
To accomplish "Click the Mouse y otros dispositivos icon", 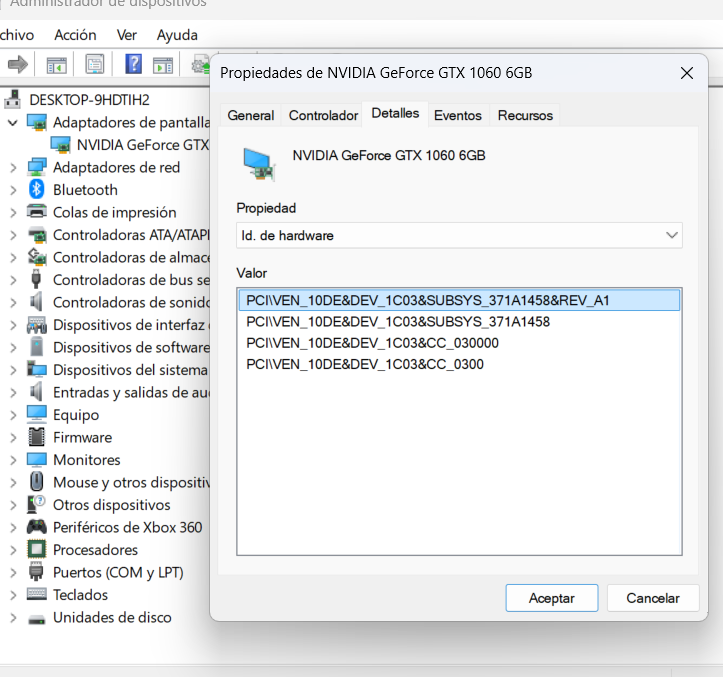I will pyautogui.click(x=37, y=481).
